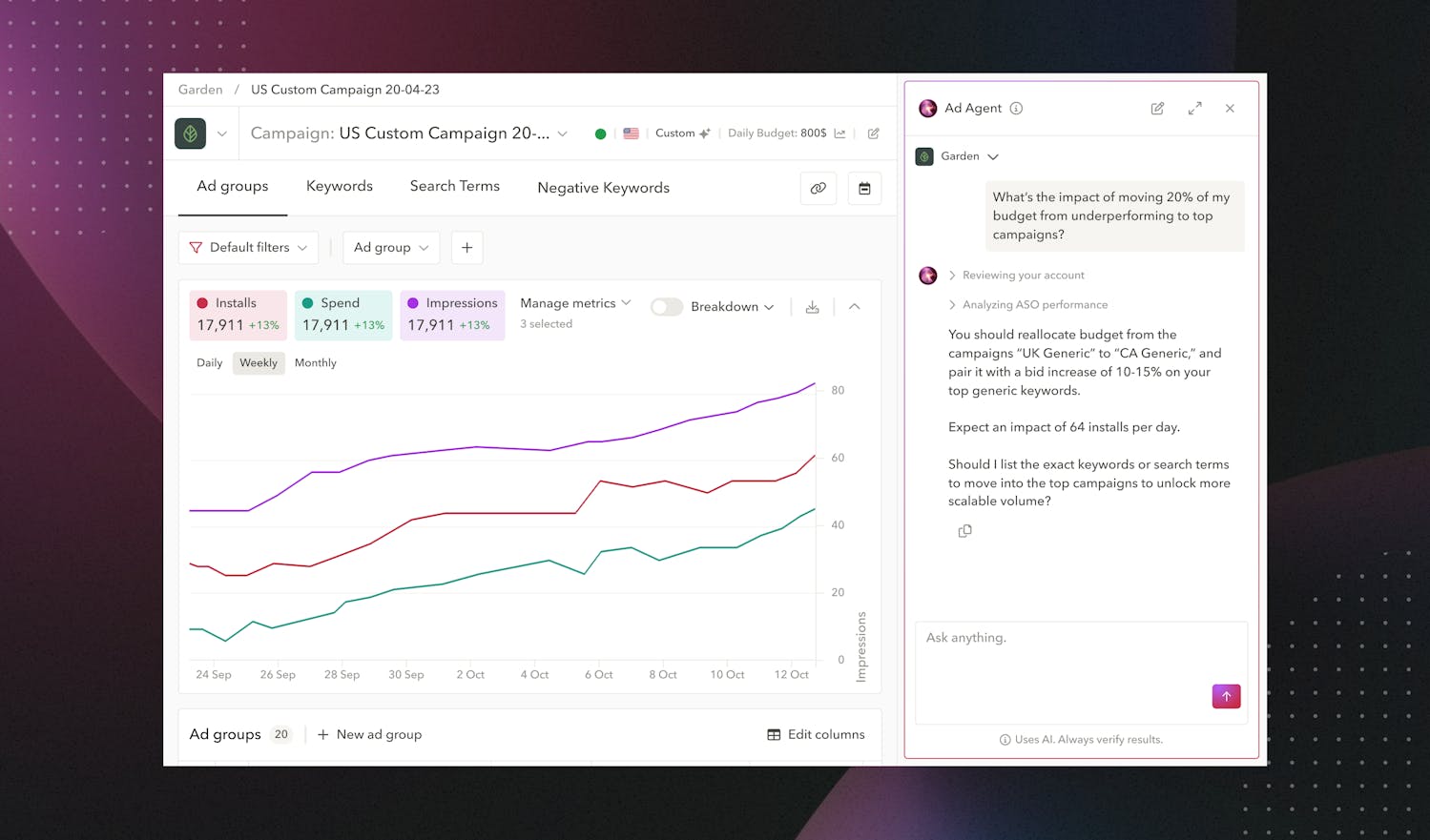Open the Manage metrics dropdown
Screen dimensions: 1430x840
(x=574, y=302)
